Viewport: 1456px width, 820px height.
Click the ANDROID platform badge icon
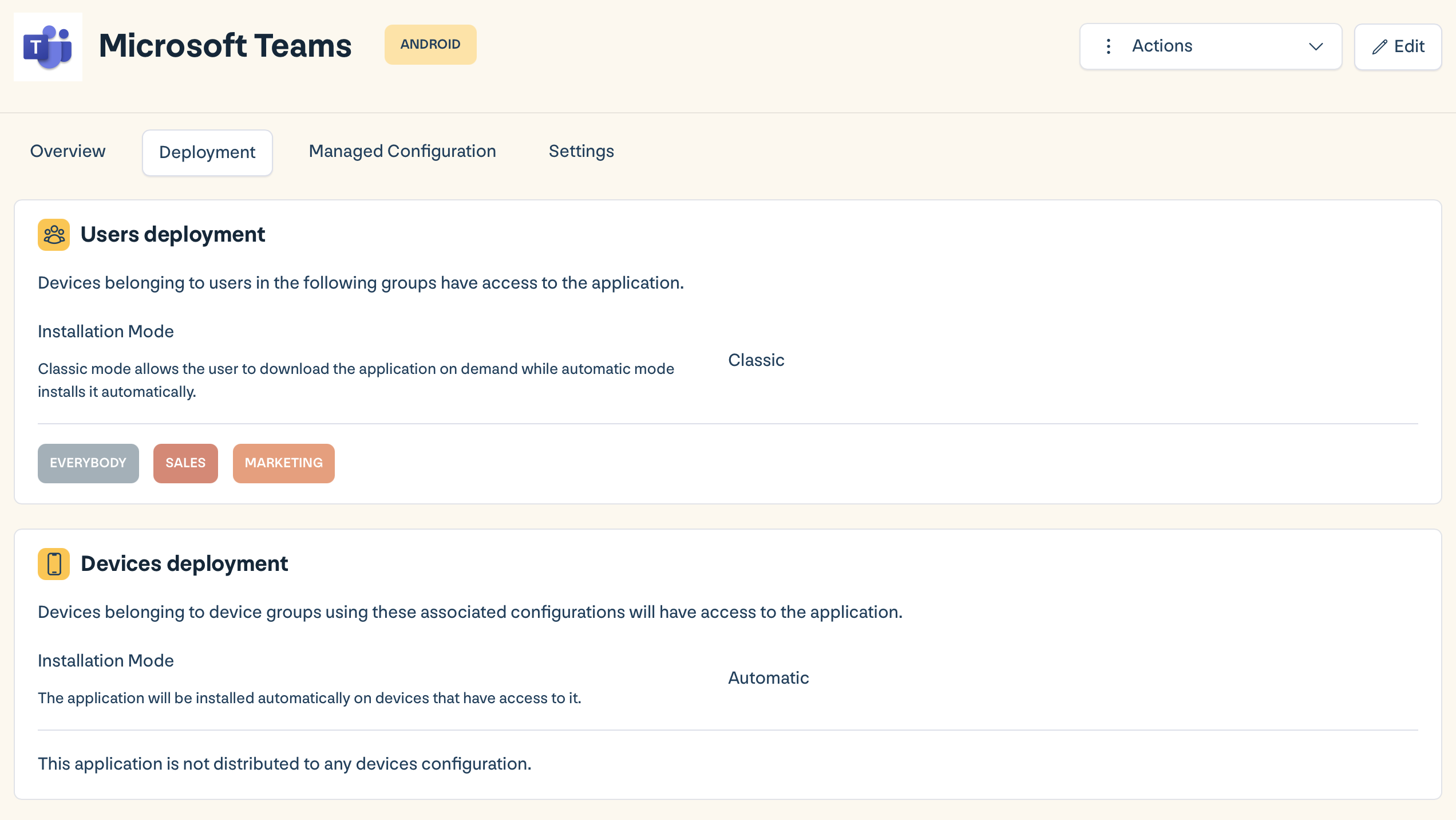(x=430, y=44)
